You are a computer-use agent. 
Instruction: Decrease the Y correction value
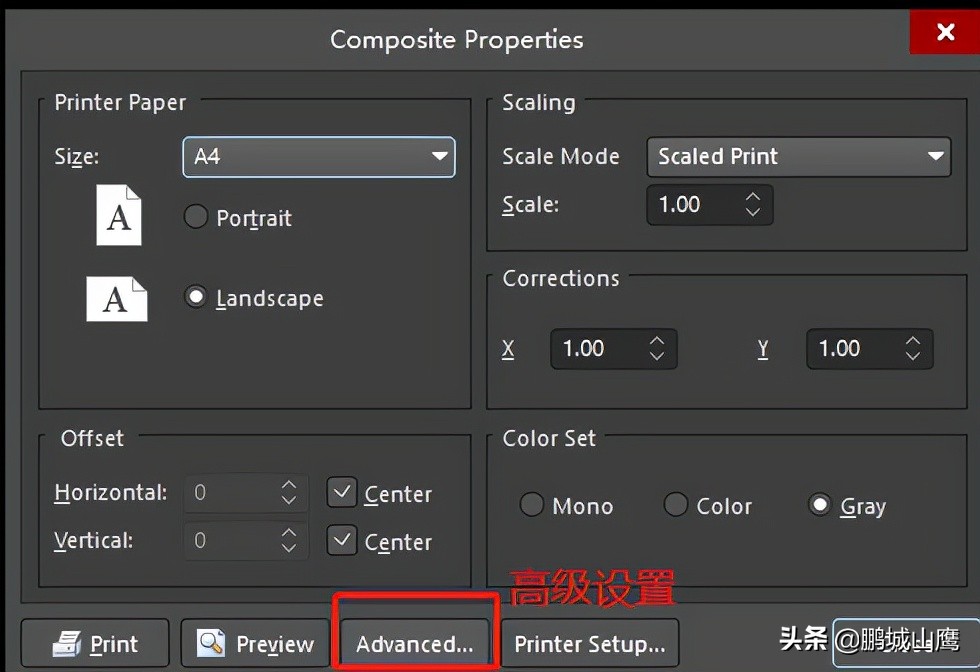912,357
